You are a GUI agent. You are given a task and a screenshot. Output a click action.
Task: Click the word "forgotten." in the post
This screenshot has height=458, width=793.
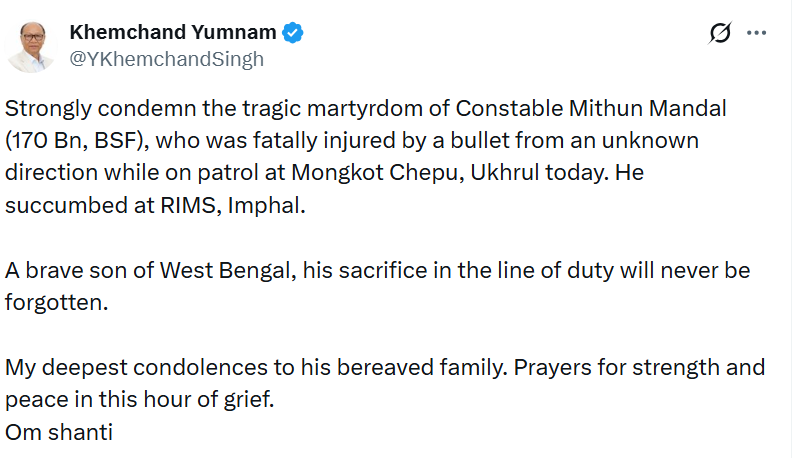pos(55,301)
